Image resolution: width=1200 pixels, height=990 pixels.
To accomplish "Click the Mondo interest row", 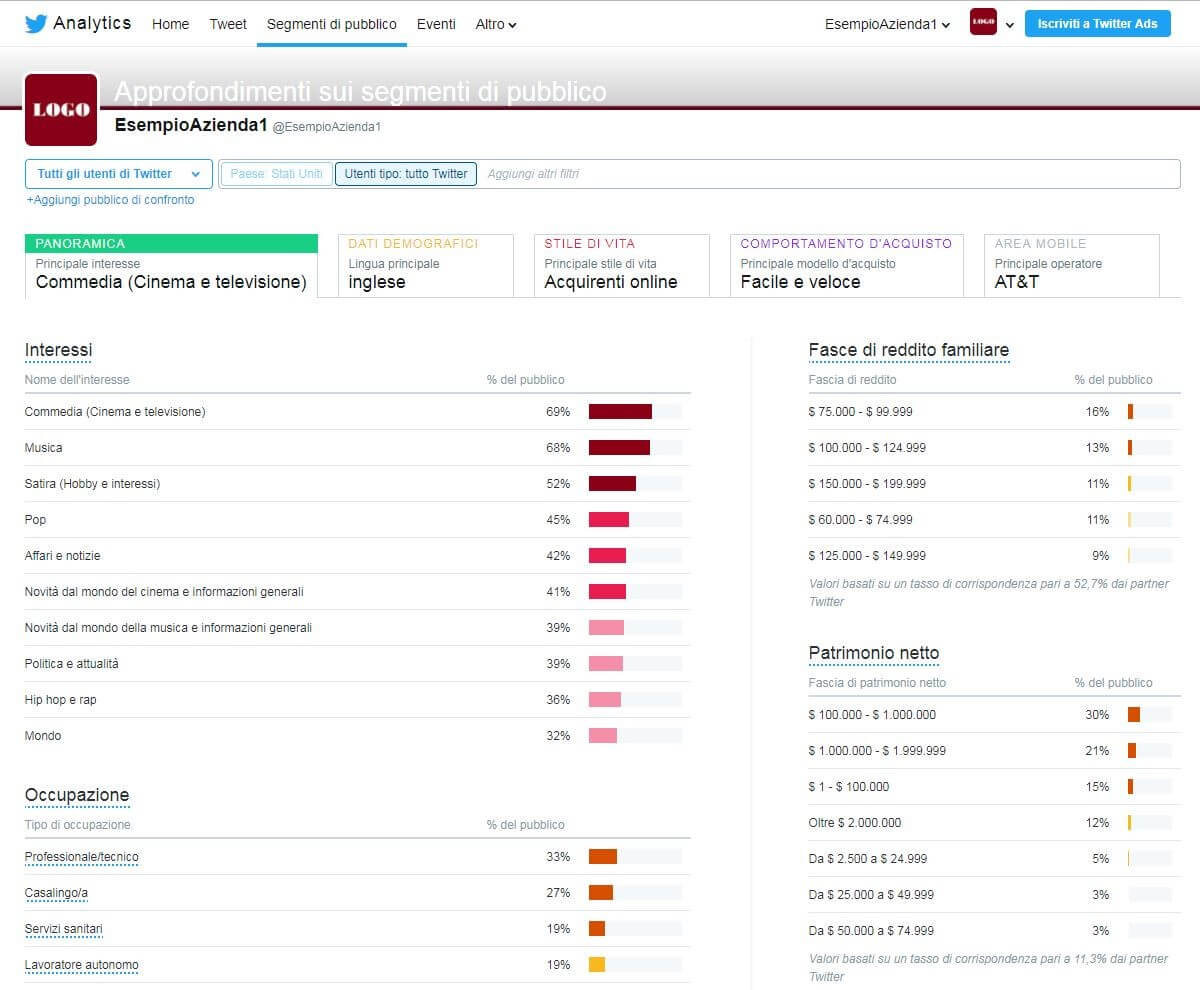I will point(357,736).
